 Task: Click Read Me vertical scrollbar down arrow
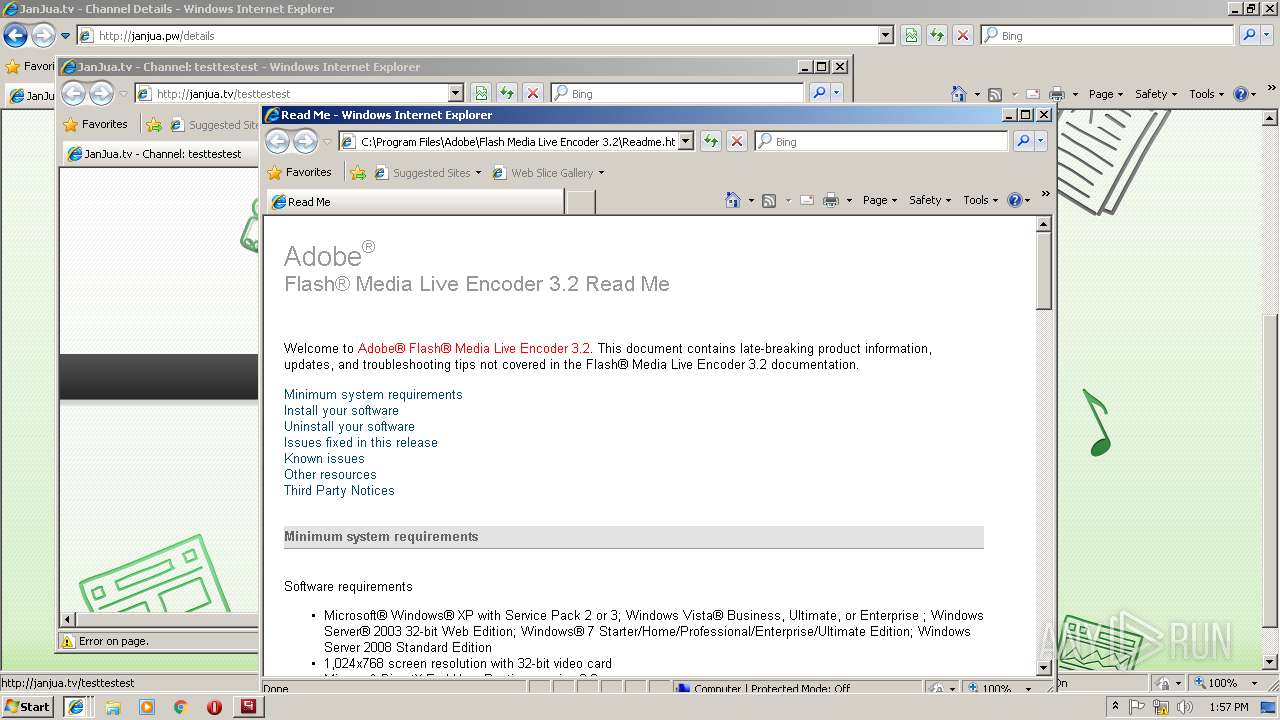tap(1044, 668)
